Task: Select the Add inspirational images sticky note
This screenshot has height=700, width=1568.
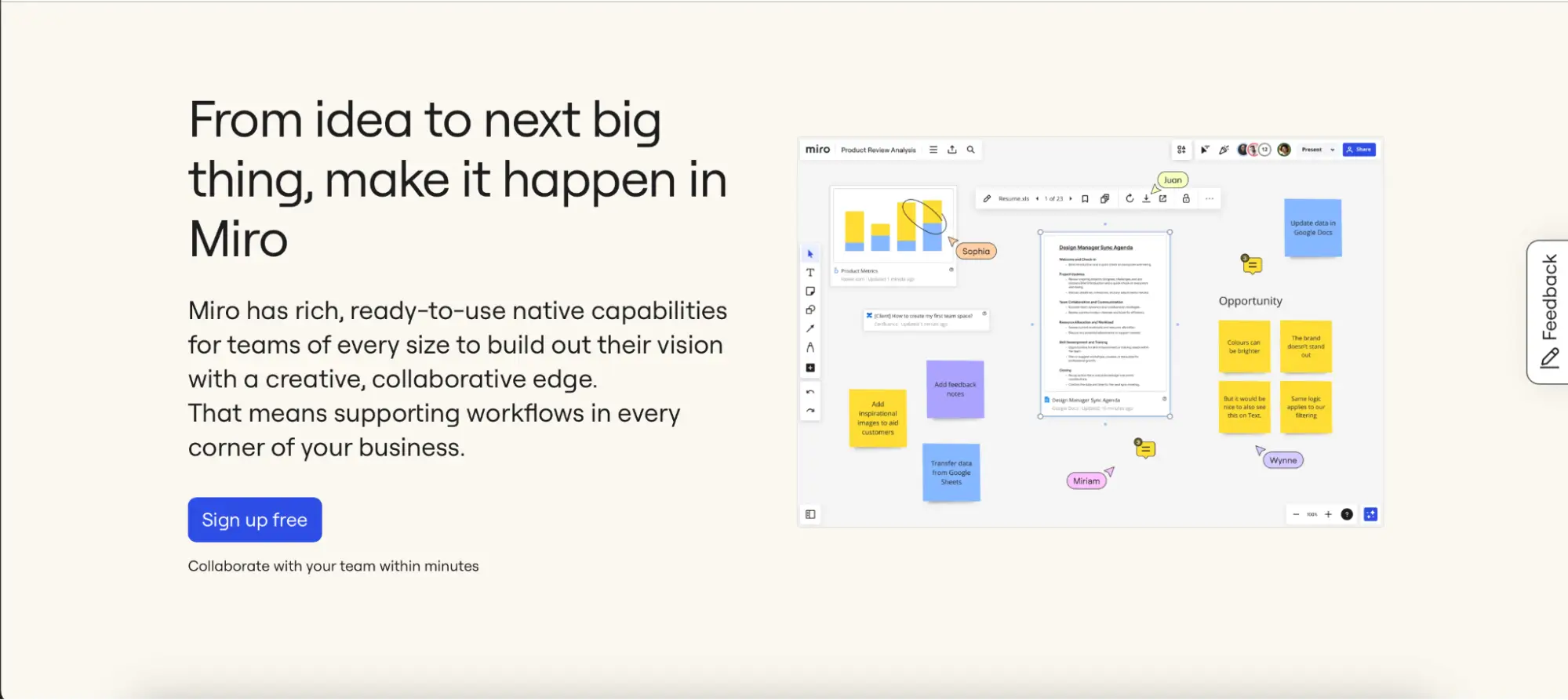Action: click(878, 419)
